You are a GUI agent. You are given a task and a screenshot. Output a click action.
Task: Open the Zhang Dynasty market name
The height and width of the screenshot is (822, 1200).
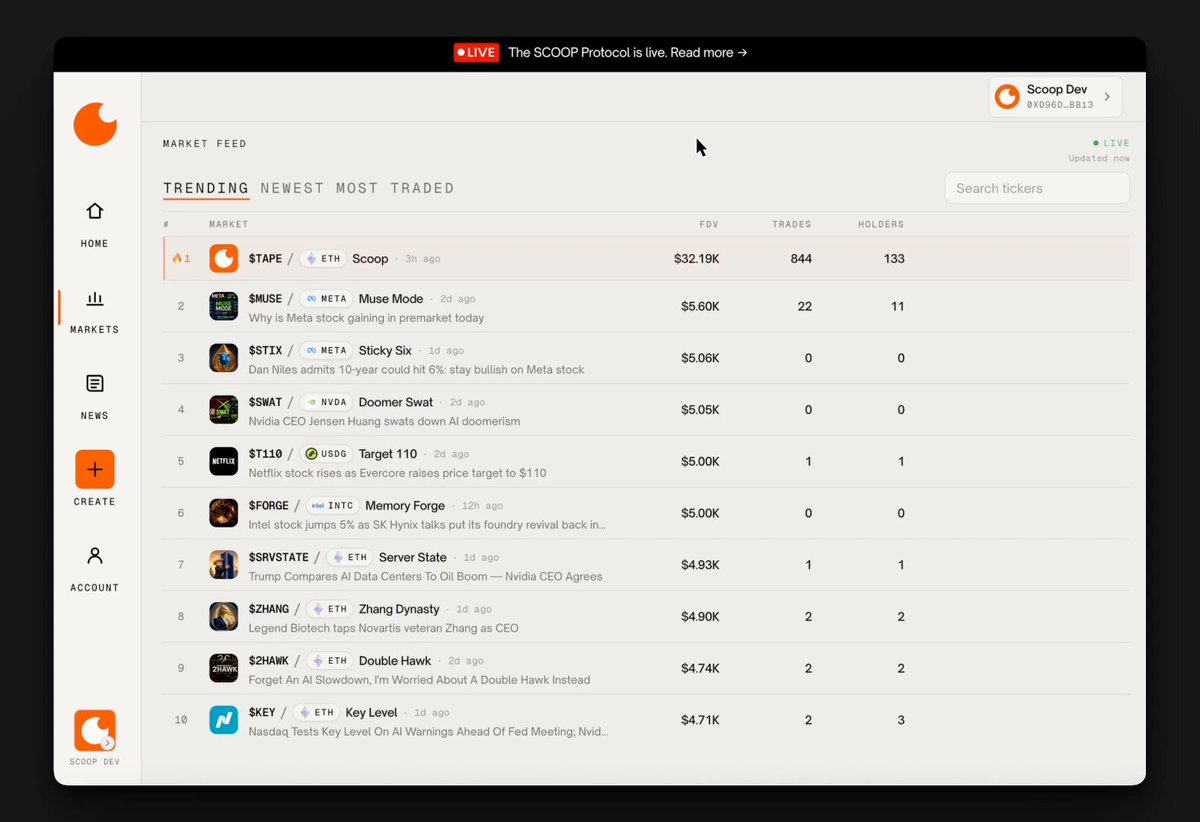point(399,609)
